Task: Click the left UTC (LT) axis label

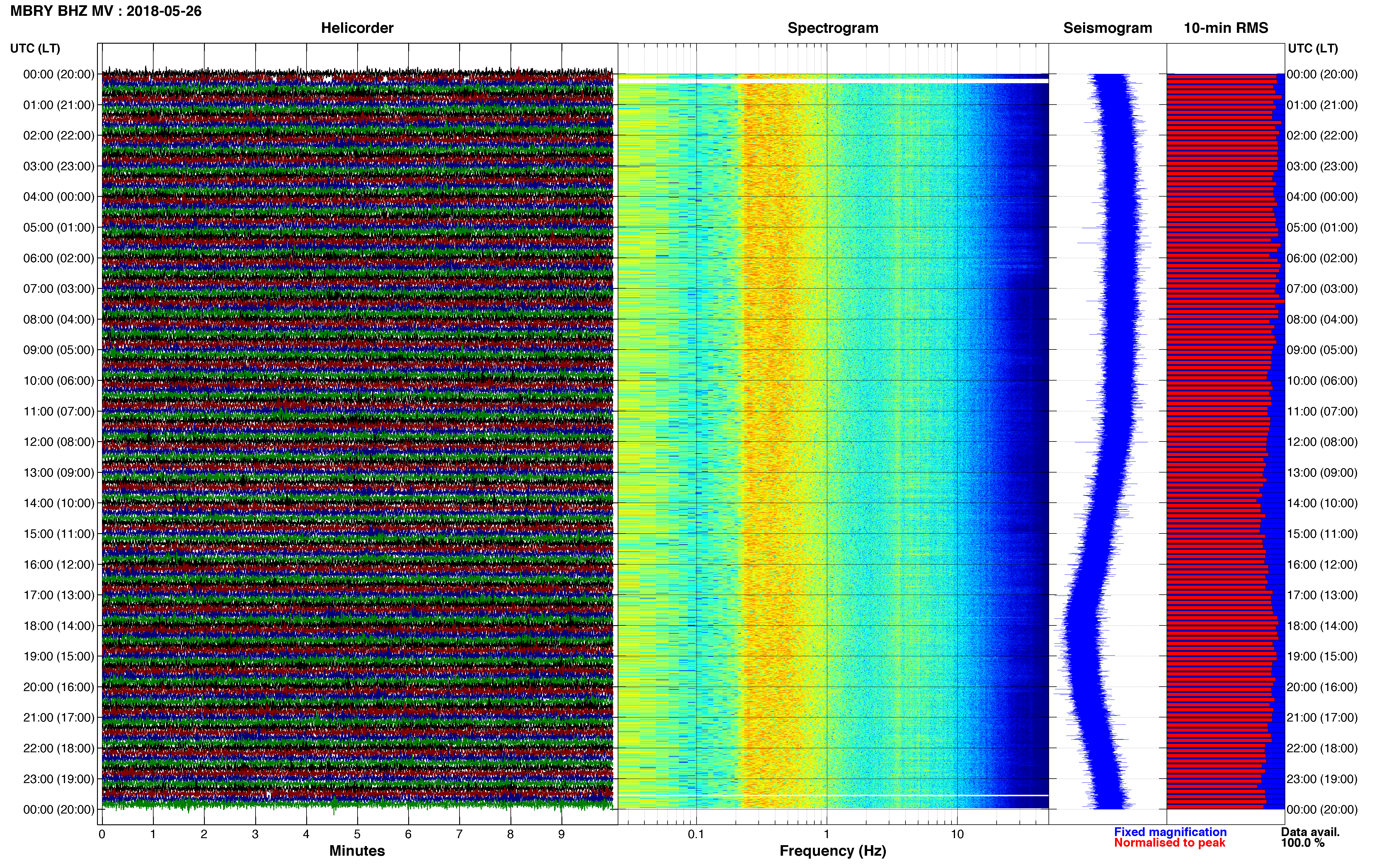Action: [x=35, y=48]
